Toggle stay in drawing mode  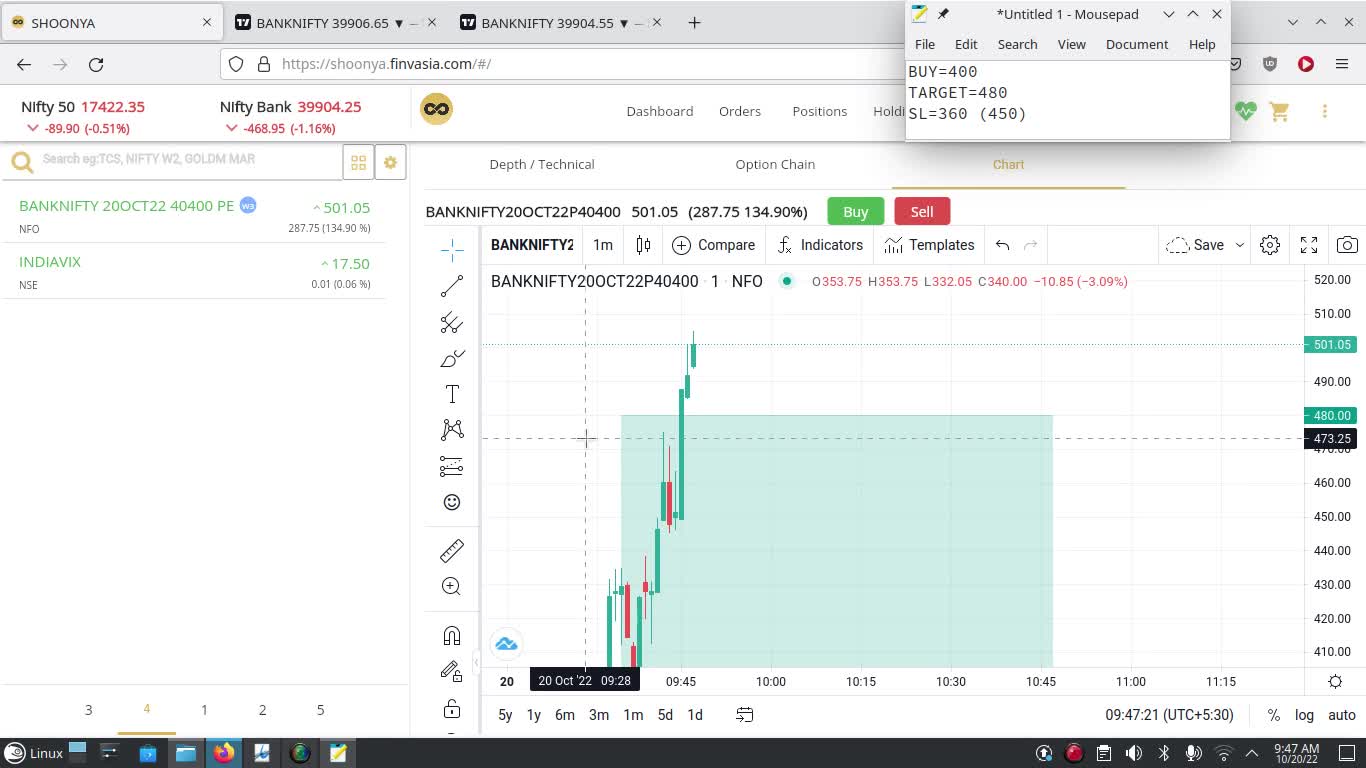pos(452,672)
